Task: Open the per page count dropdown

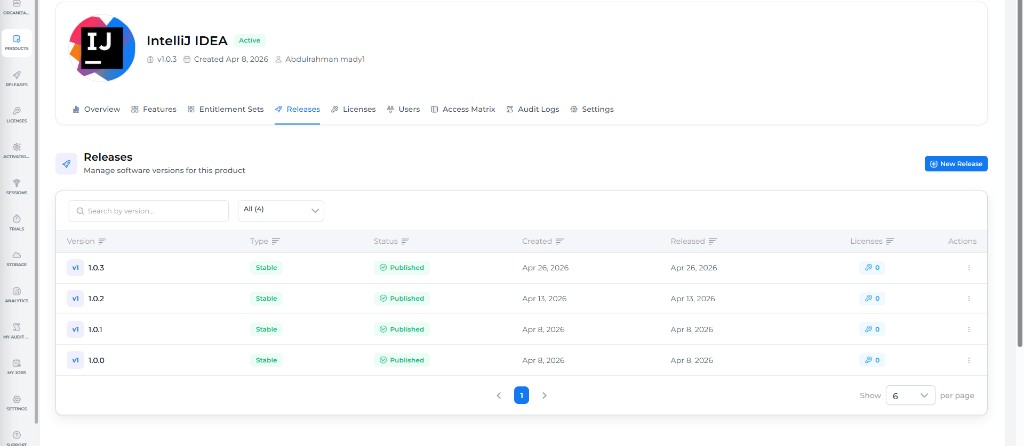Action: tap(910, 396)
